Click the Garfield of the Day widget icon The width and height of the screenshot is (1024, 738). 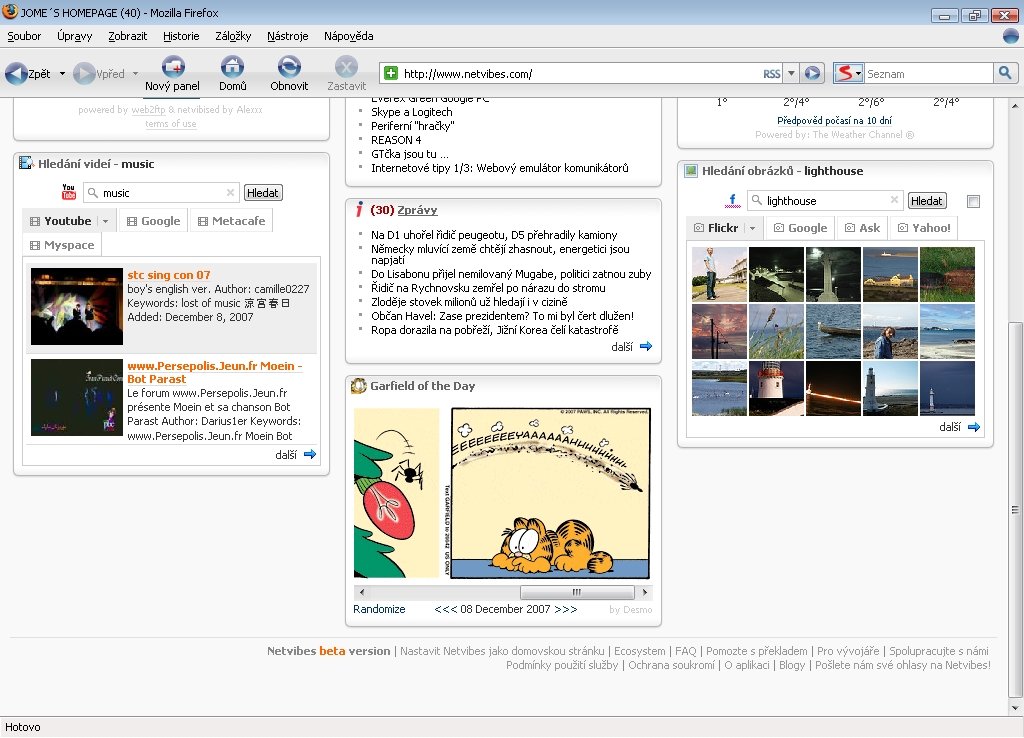pyautogui.click(x=359, y=386)
